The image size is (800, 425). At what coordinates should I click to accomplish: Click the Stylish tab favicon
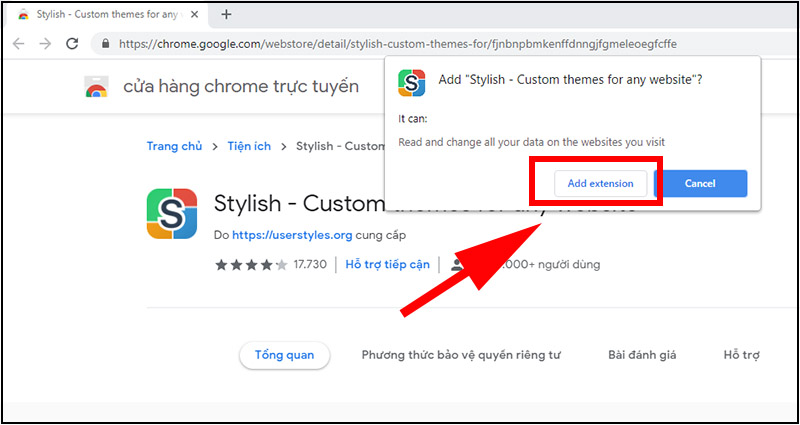(23, 15)
